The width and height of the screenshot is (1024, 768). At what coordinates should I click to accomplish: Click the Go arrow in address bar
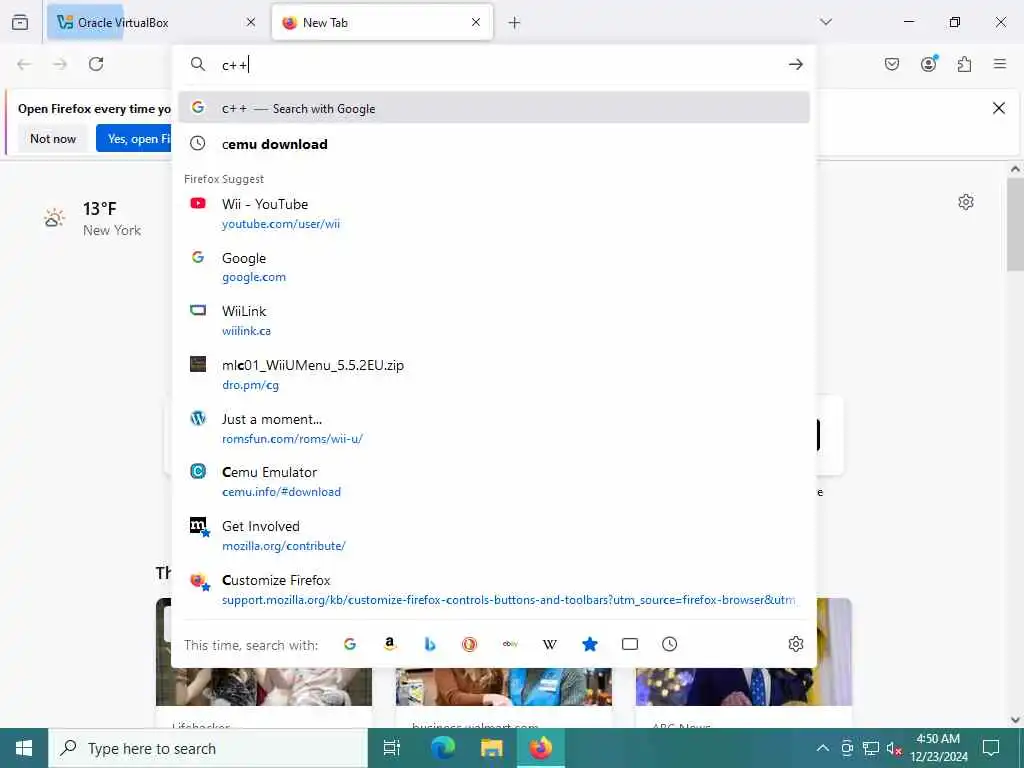point(795,64)
